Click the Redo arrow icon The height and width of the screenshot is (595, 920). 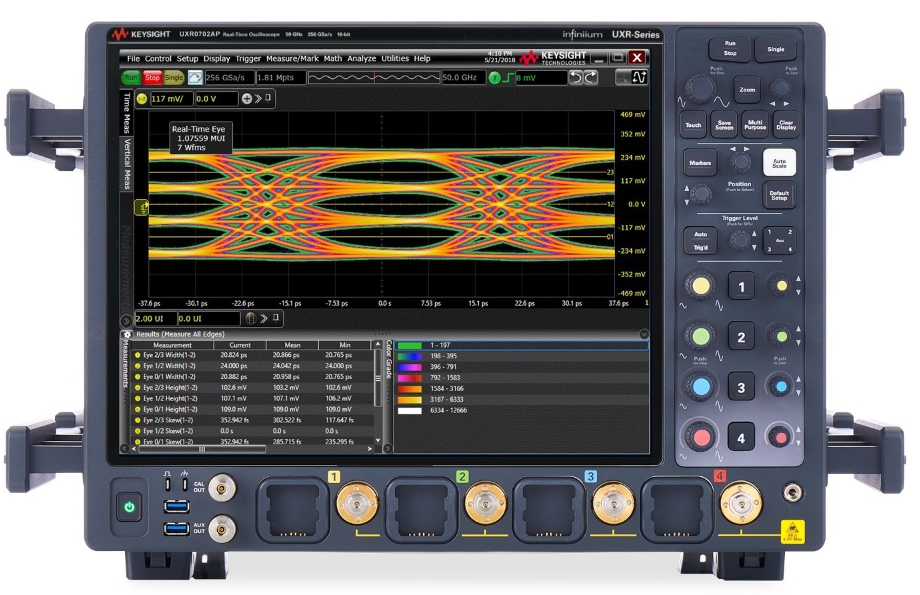590,78
